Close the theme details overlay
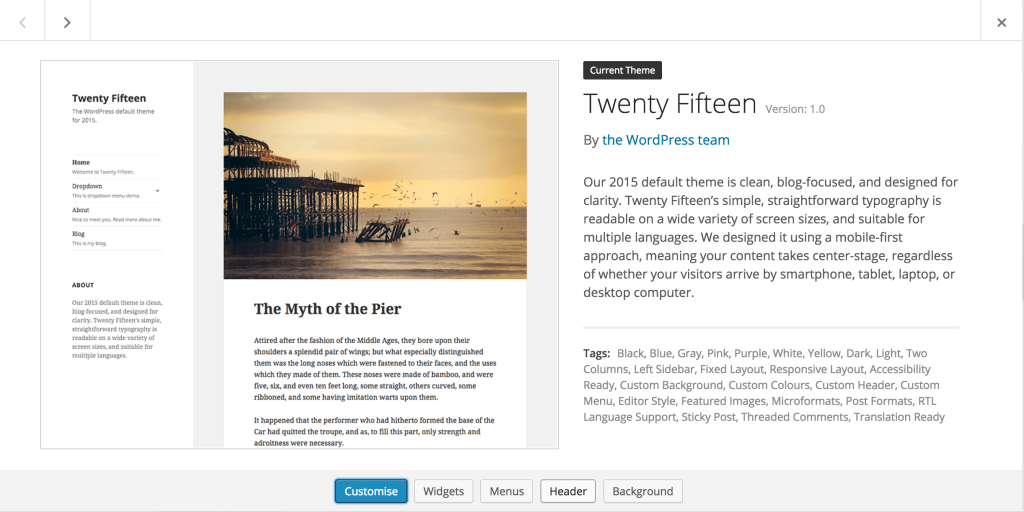Image resolution: width=1024 pixels, height=512 pixels. pos(1001,21)
